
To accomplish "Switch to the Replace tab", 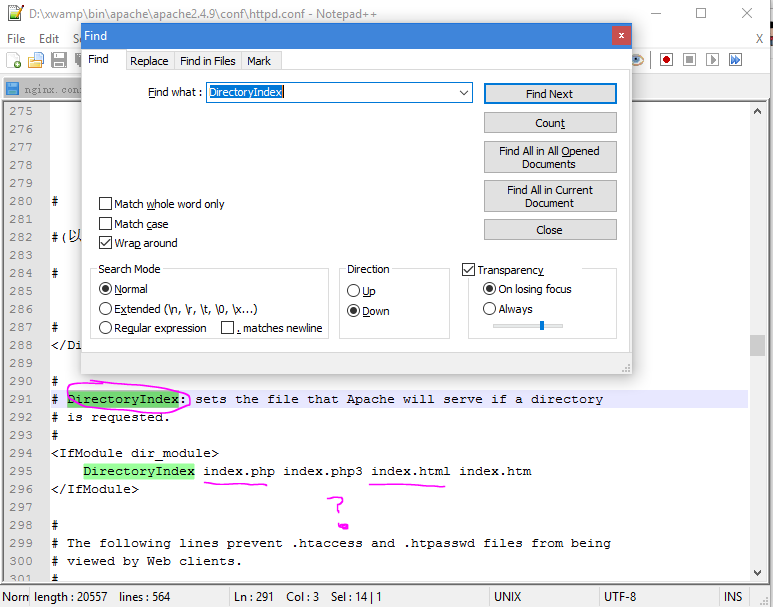I will (149, 61).
